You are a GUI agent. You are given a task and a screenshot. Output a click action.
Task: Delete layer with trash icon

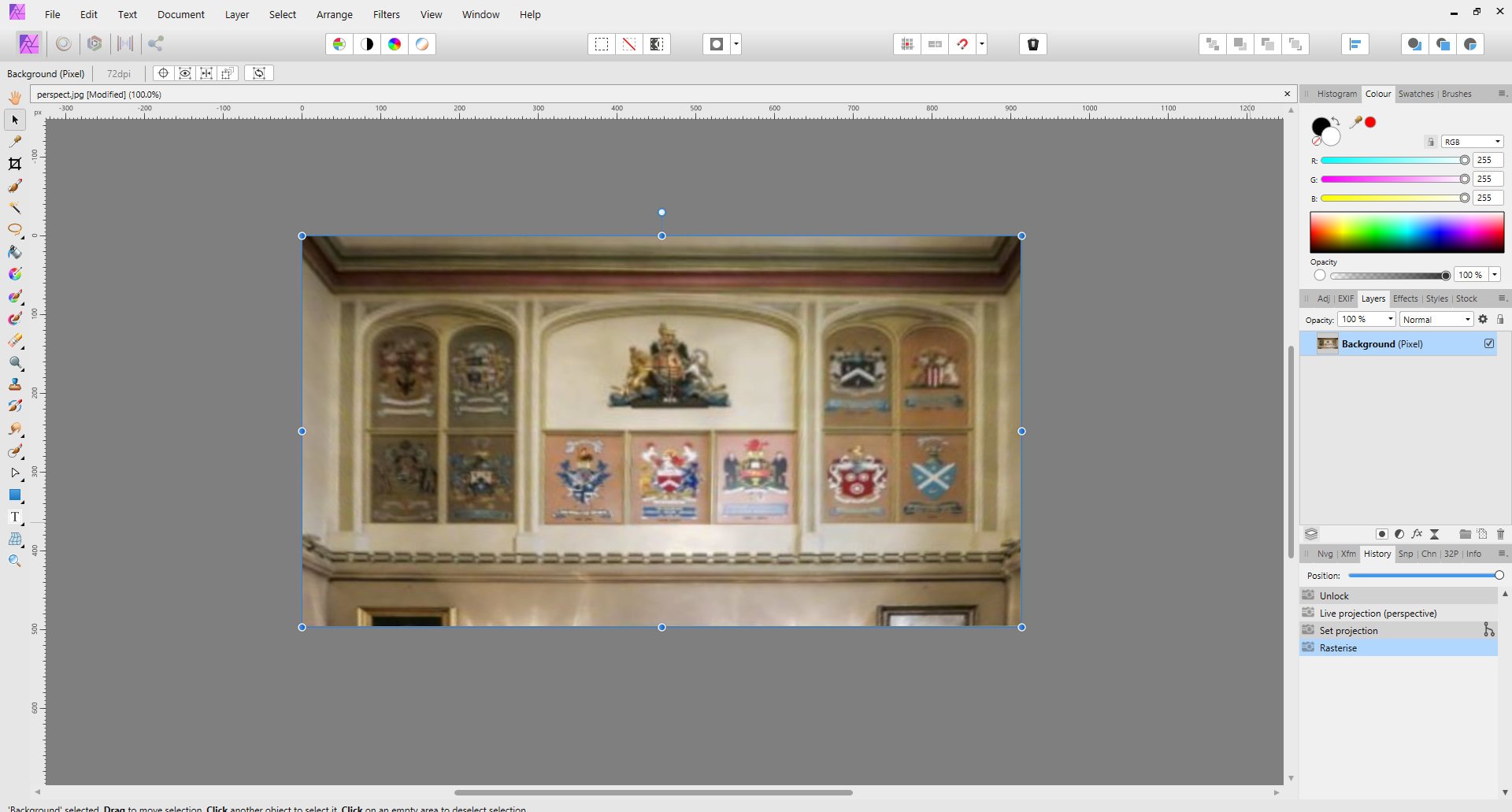1500,534
